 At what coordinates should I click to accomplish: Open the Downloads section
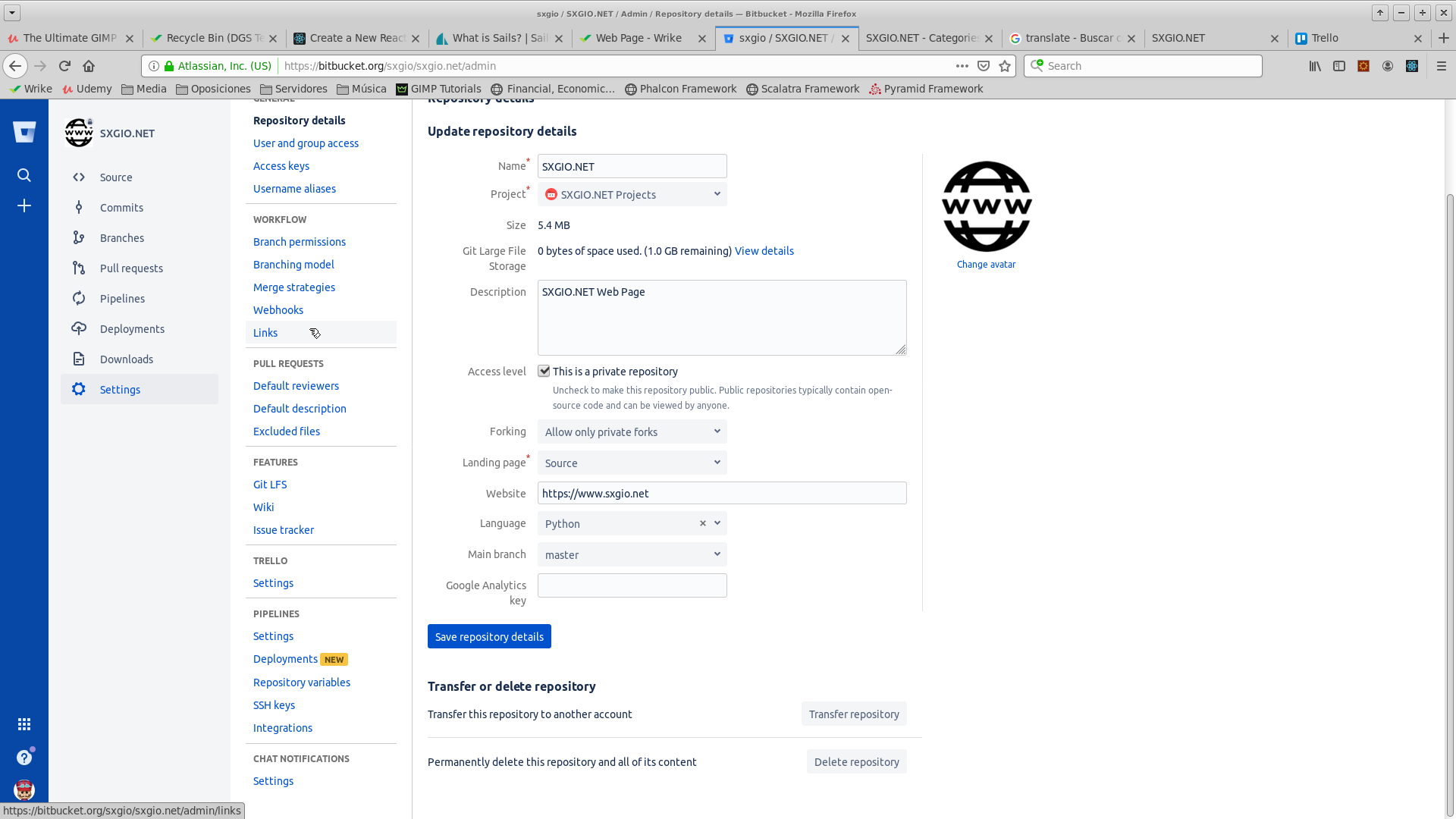pos(126,359)
